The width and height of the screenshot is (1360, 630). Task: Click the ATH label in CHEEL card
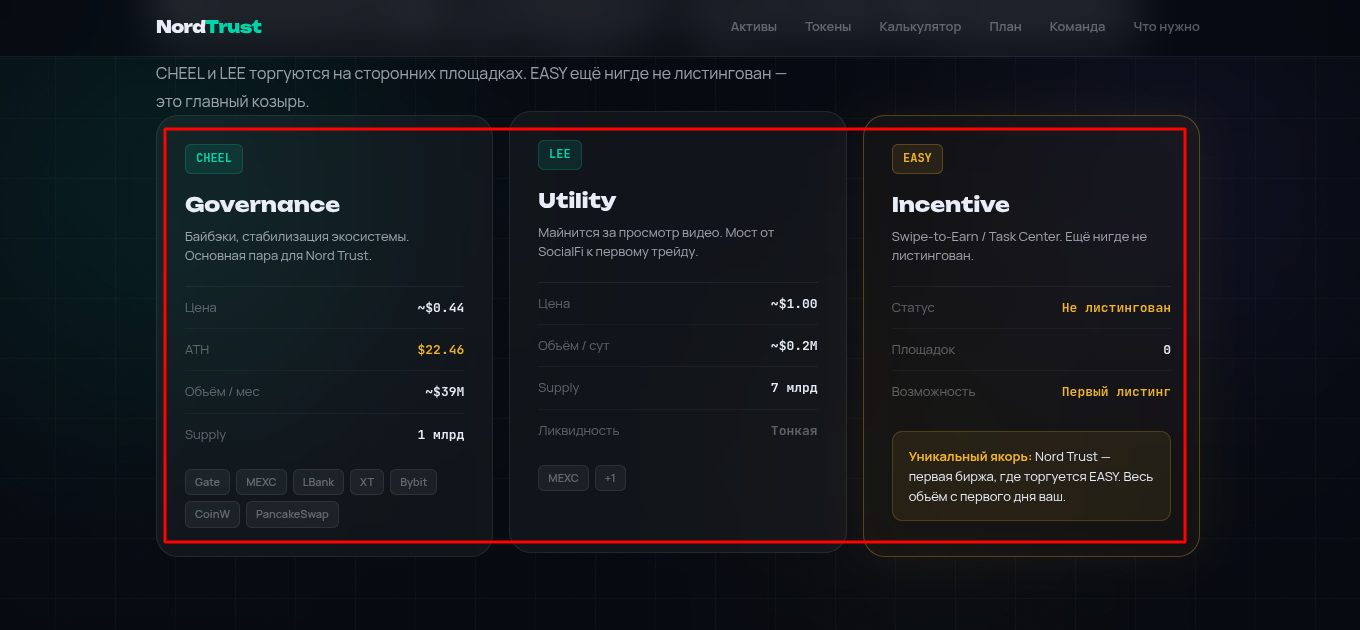point(197,350)
